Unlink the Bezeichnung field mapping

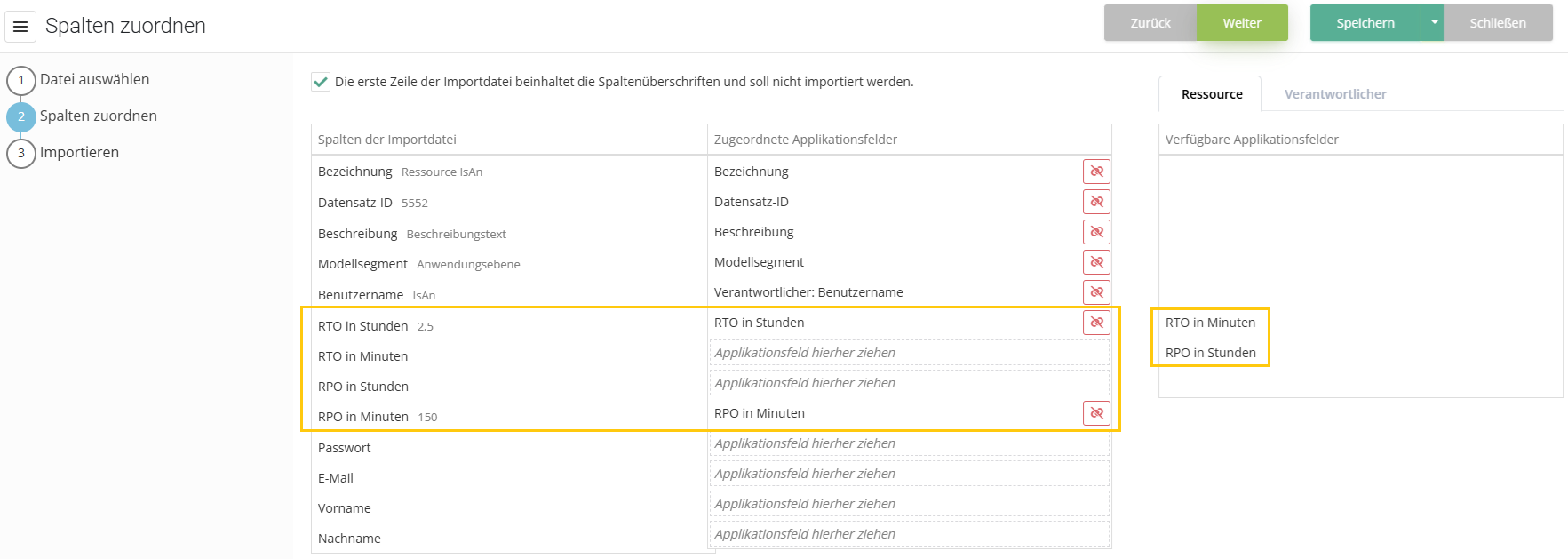(1096, 172)
